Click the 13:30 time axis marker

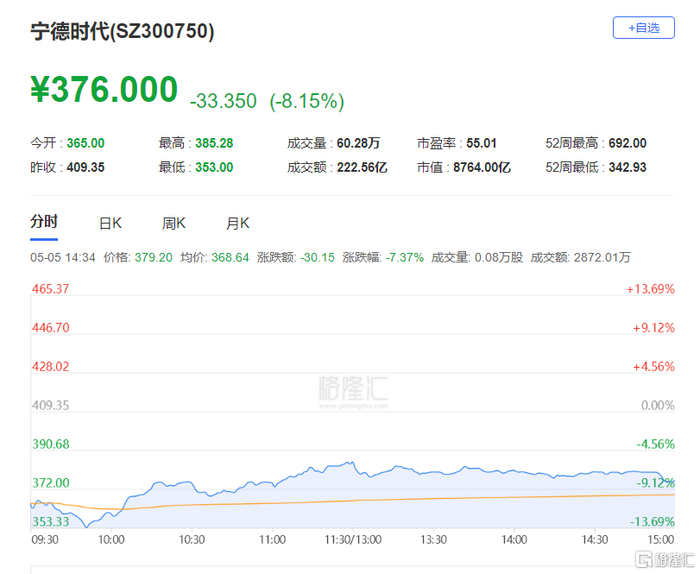point(433,540)
